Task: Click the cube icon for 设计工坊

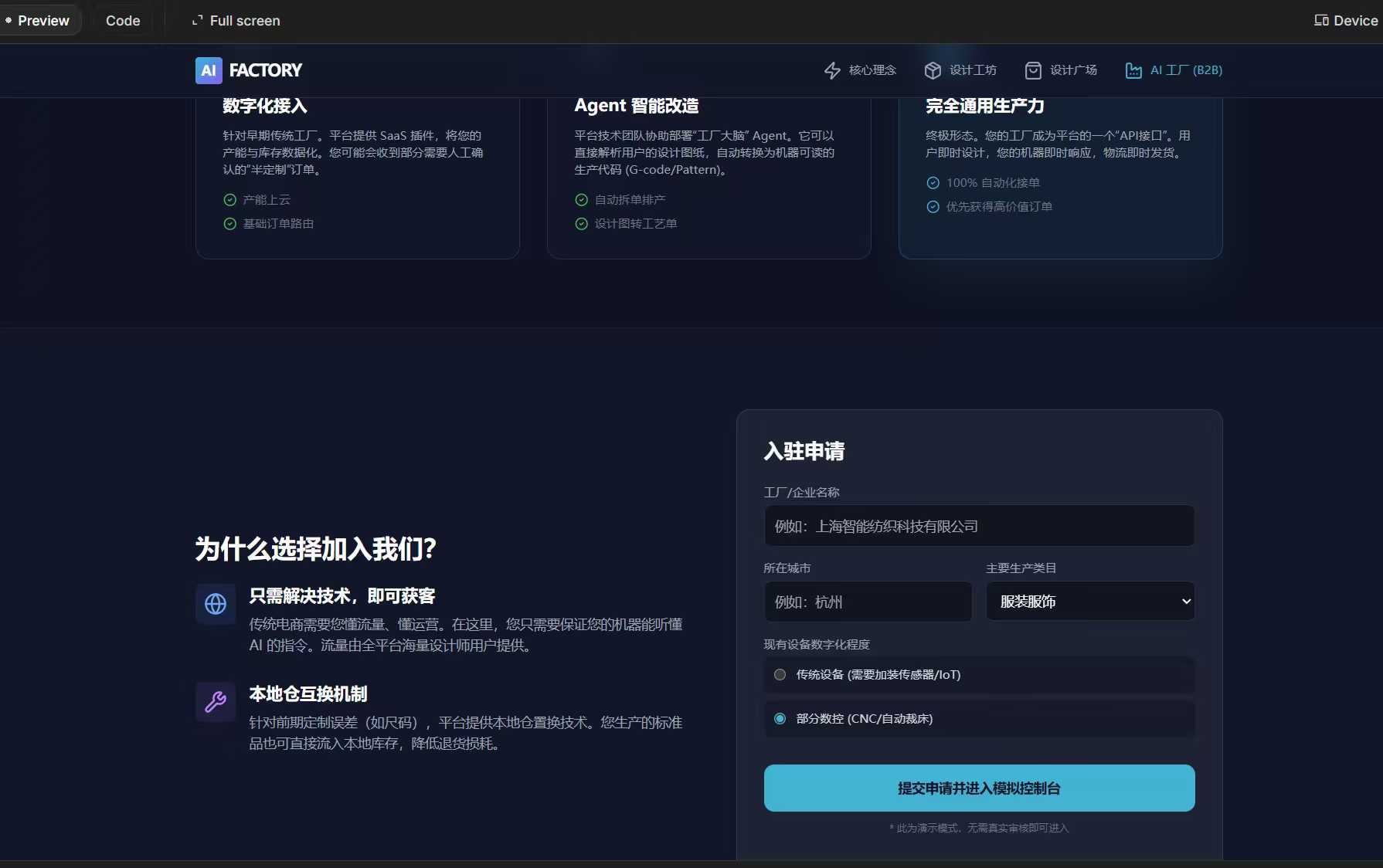Action: point(933,70)
